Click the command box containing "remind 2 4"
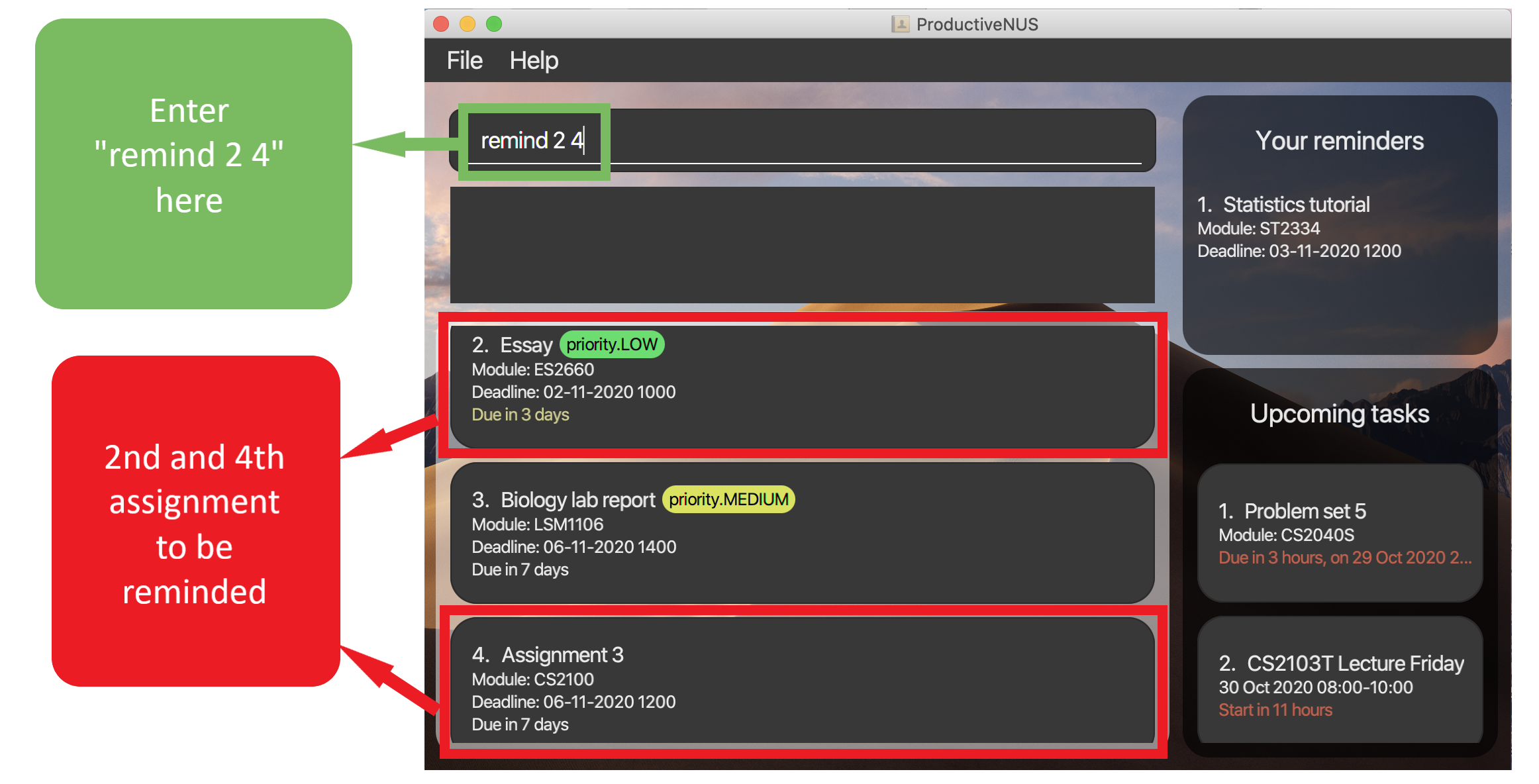Viewport: 1539px width, 784px height. coord(802,140)
